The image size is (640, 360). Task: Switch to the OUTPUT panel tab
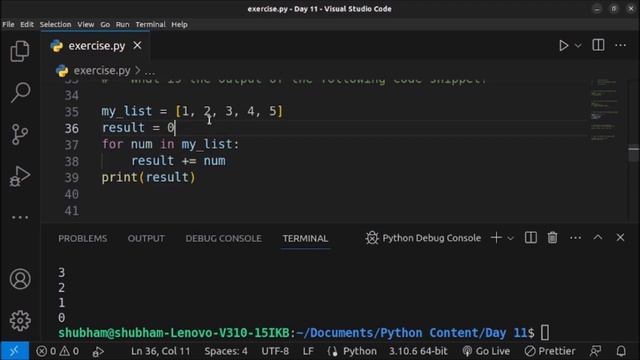[146, 238]
